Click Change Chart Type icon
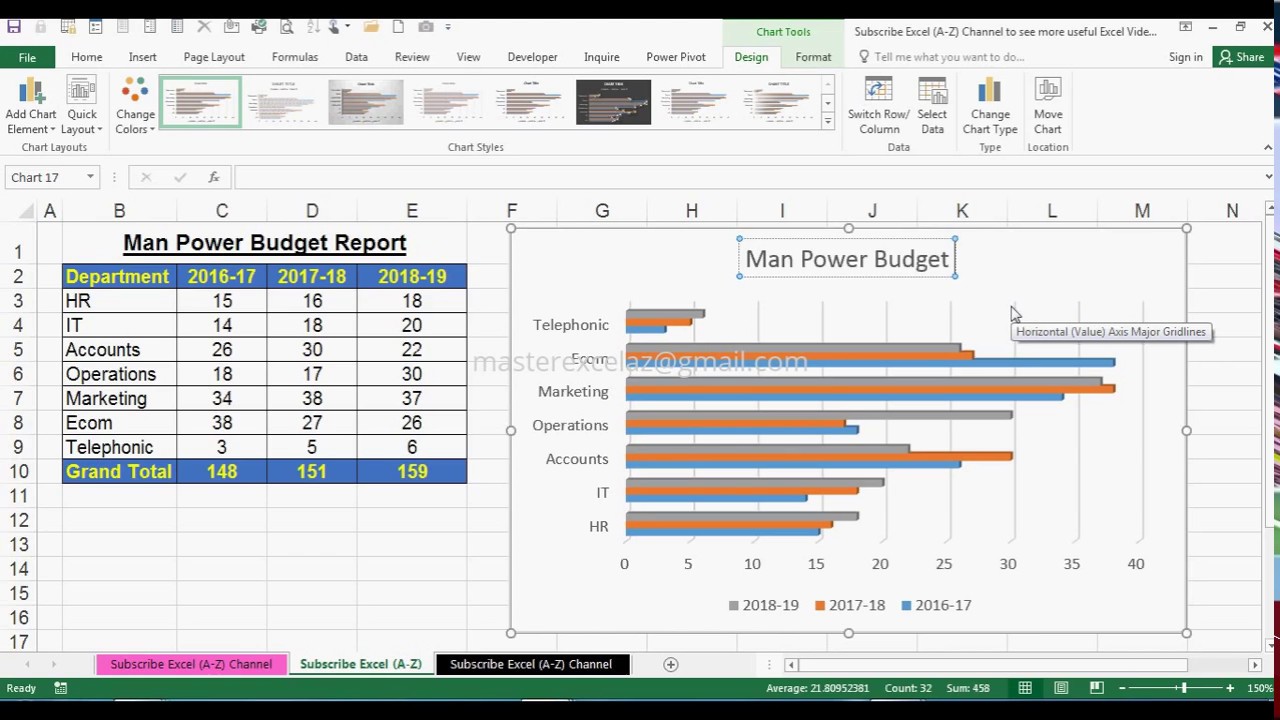The height and width of the screenshot is (720, 1280). [x=989, y=92]
